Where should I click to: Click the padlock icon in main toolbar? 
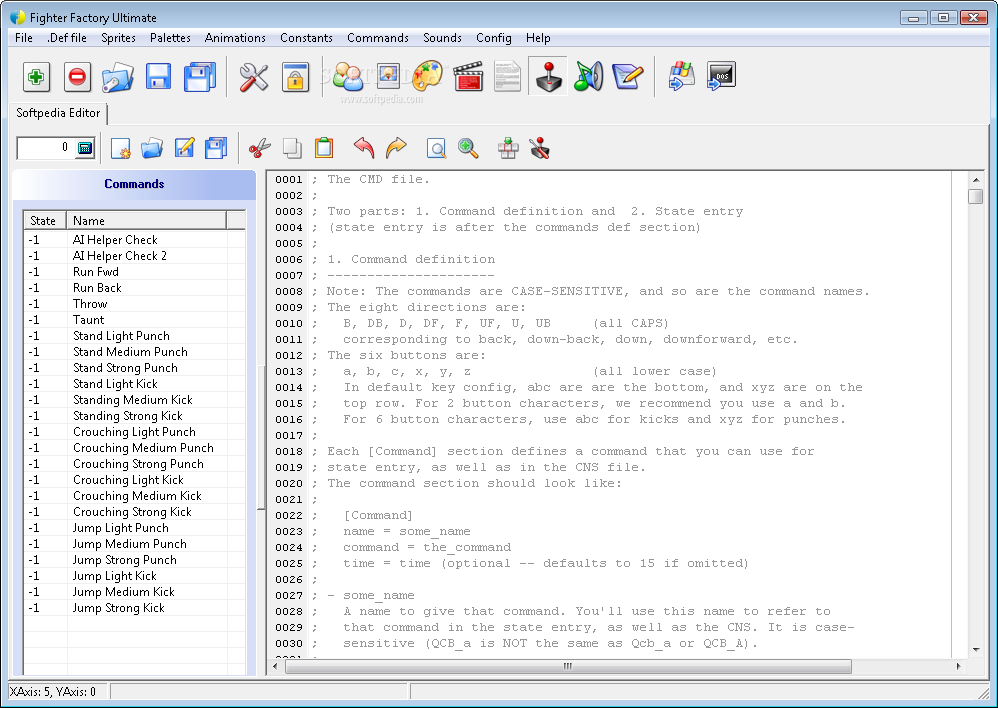click(x=295, y=78)
